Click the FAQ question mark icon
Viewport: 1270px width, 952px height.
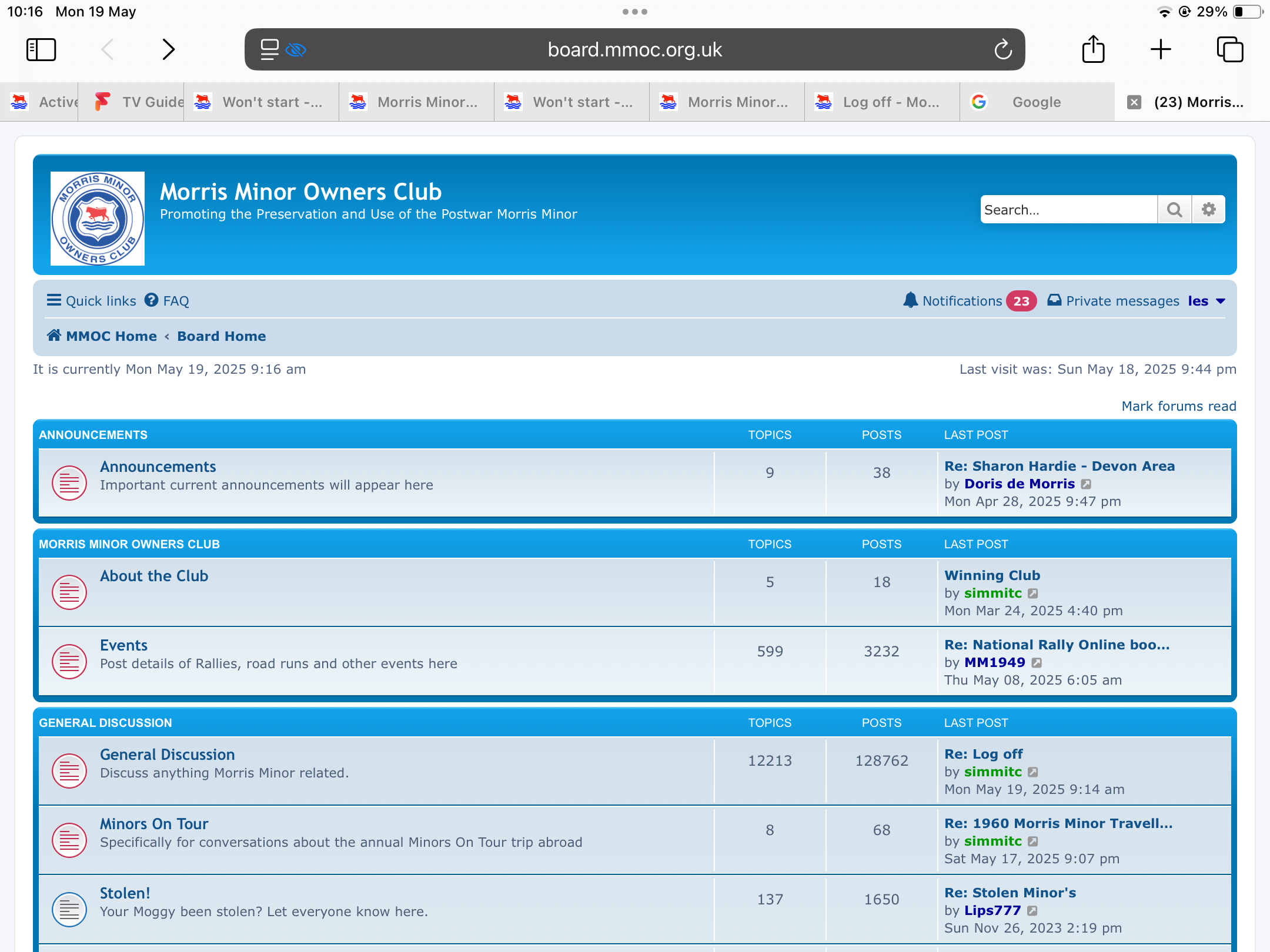tap(152, 300)
